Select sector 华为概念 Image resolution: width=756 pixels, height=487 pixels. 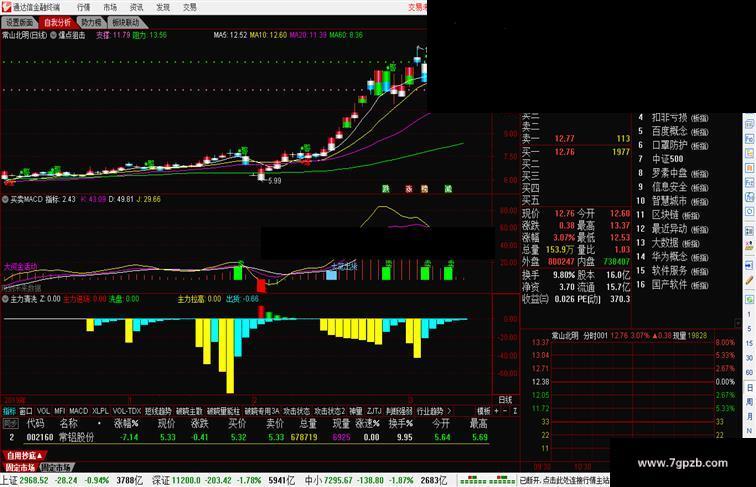[x=680, y=257]
